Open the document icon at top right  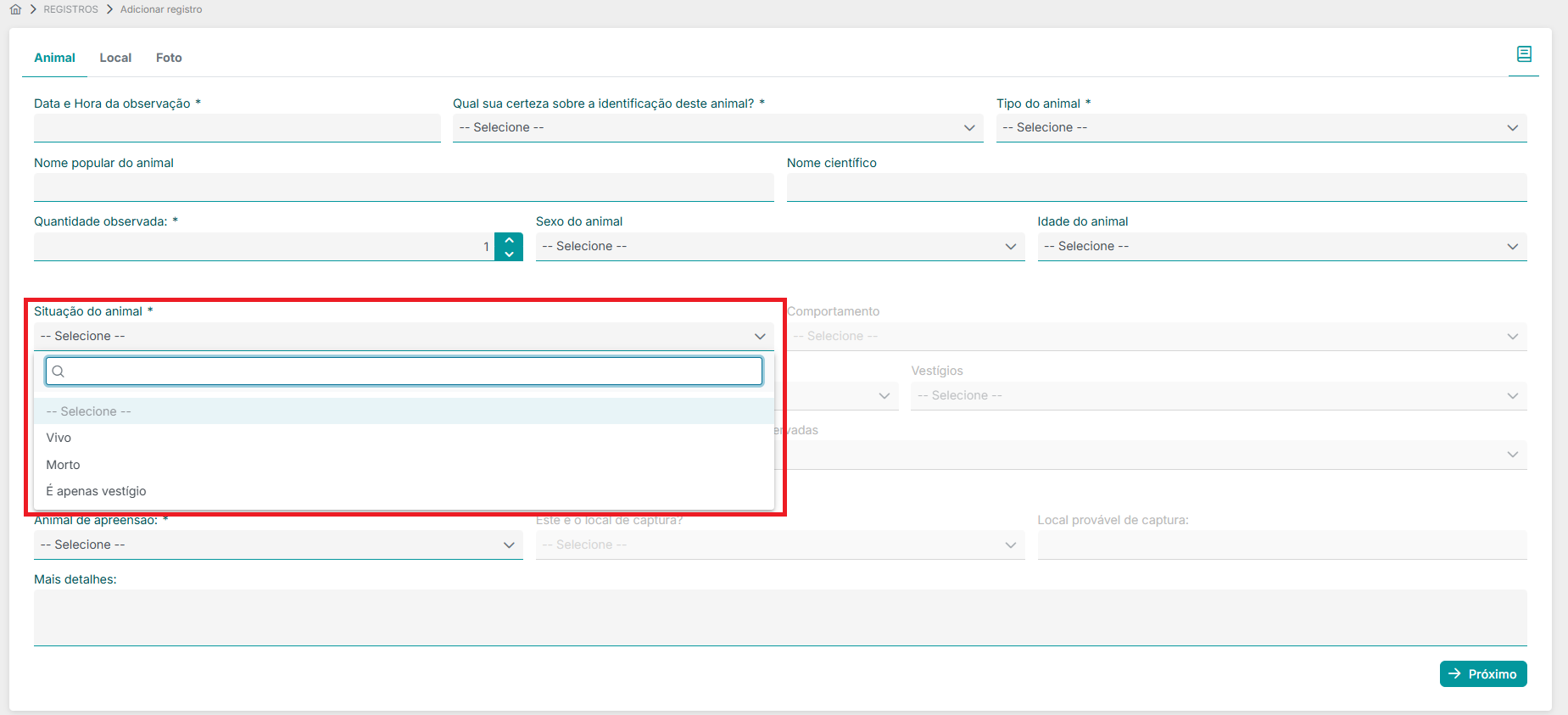(x=1523, y=54)
